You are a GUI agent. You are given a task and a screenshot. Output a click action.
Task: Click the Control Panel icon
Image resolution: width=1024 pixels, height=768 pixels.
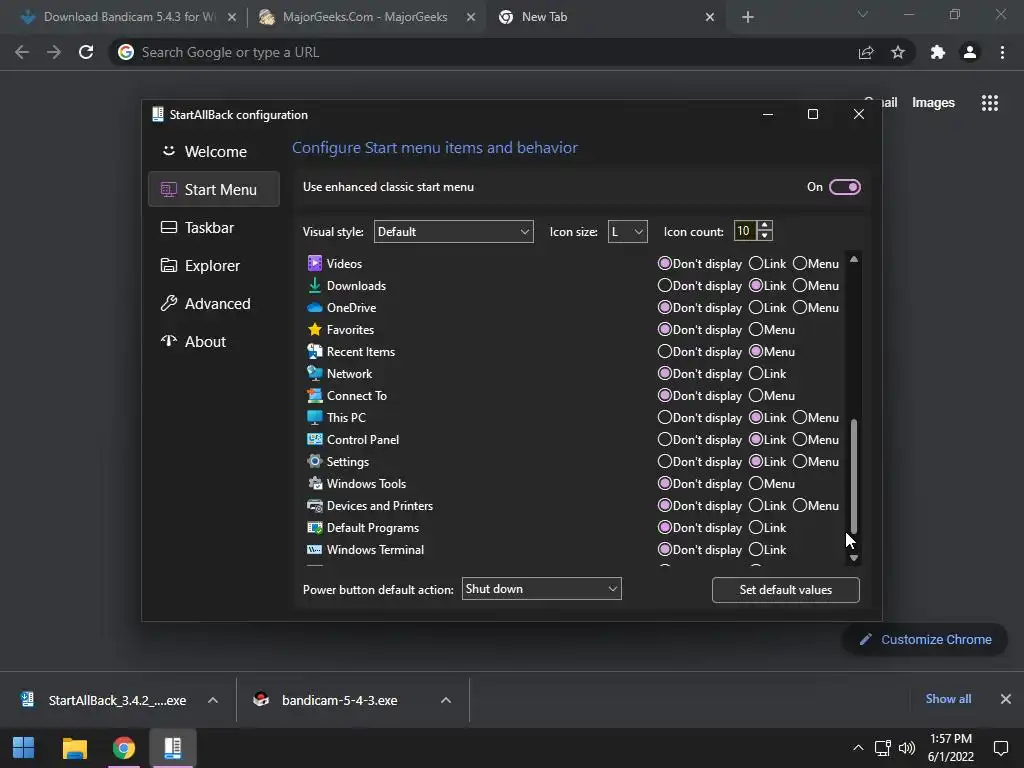pyautogui.click(x=315, y=440)
